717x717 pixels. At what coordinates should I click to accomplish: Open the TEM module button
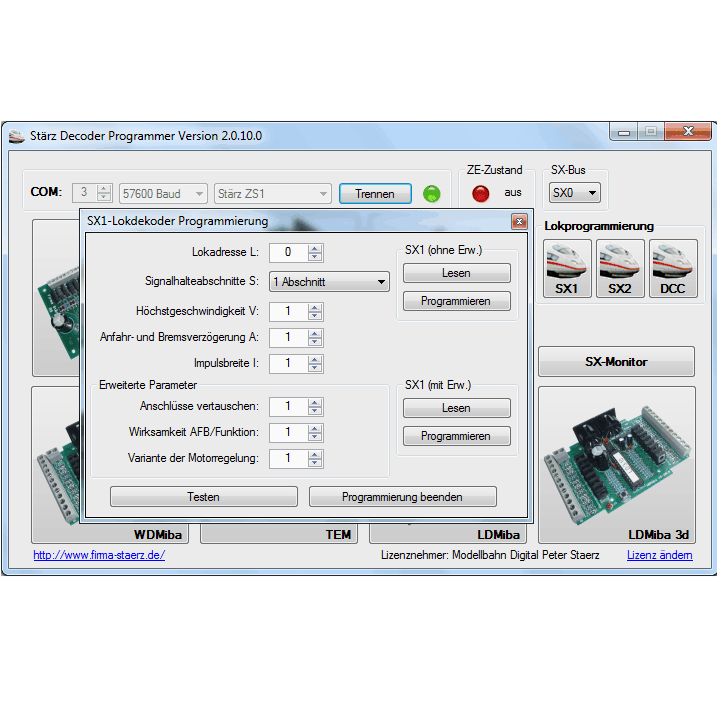click(279, 534)
